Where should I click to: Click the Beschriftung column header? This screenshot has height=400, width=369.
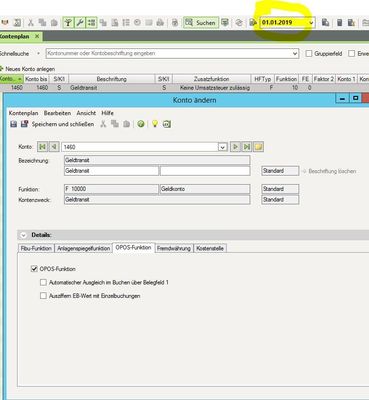coord(112,79)
